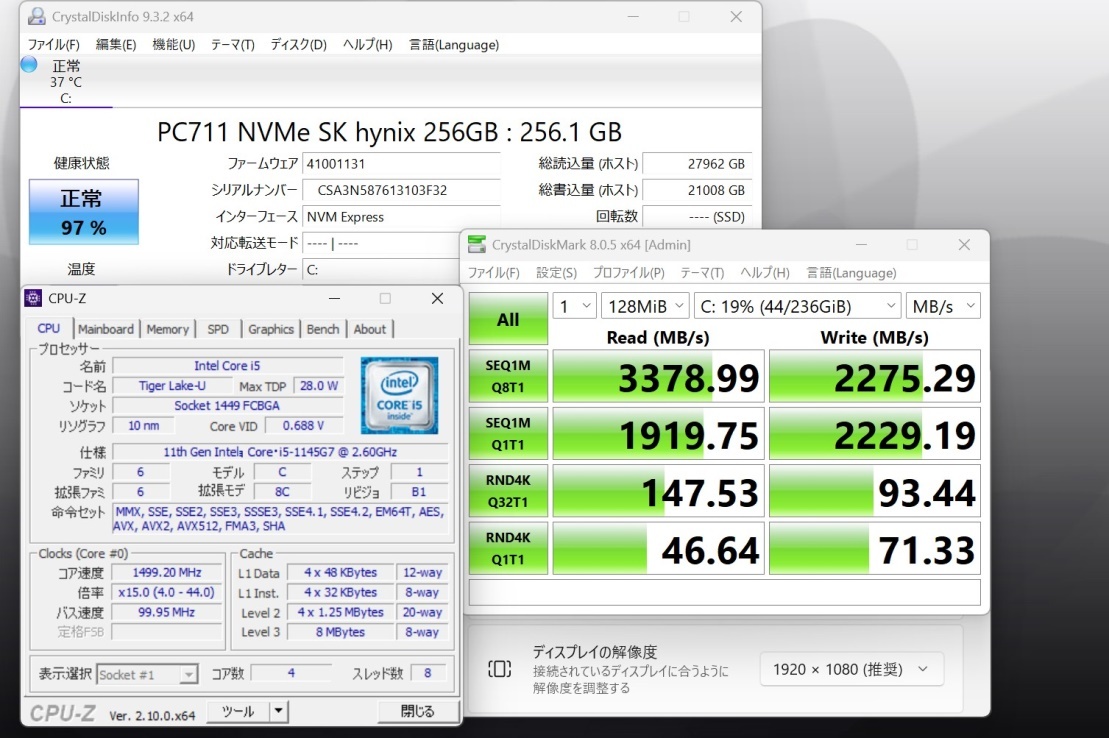Click the empty comment field in CrystalDiskMark

pos(724,592)
